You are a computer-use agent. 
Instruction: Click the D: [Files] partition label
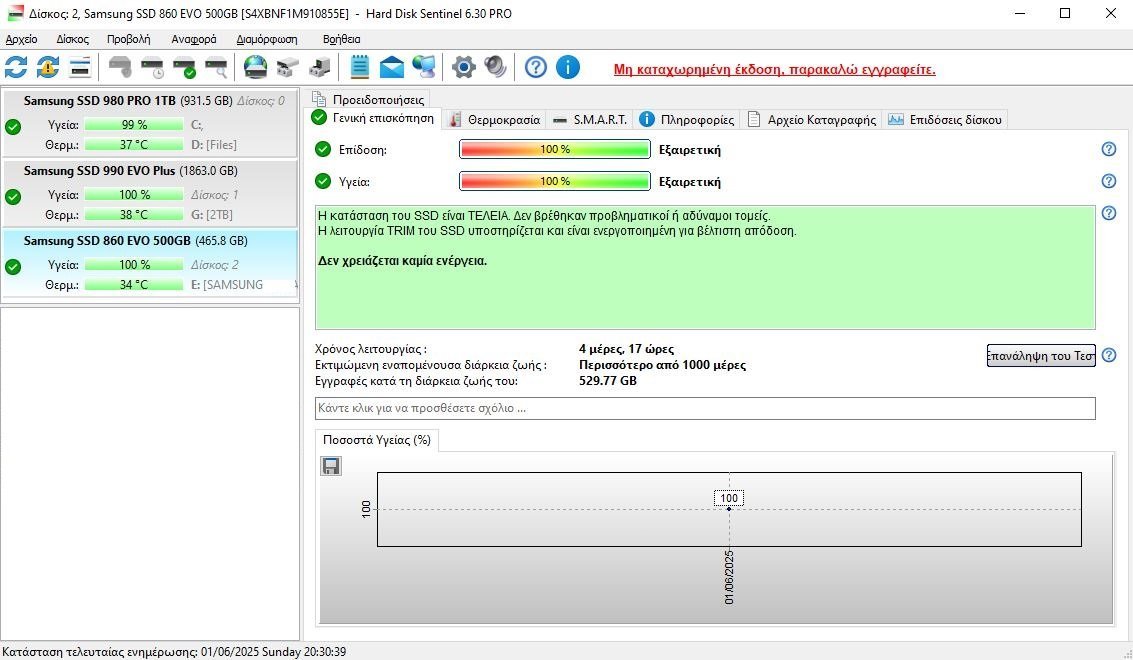(x=214, y=145)
